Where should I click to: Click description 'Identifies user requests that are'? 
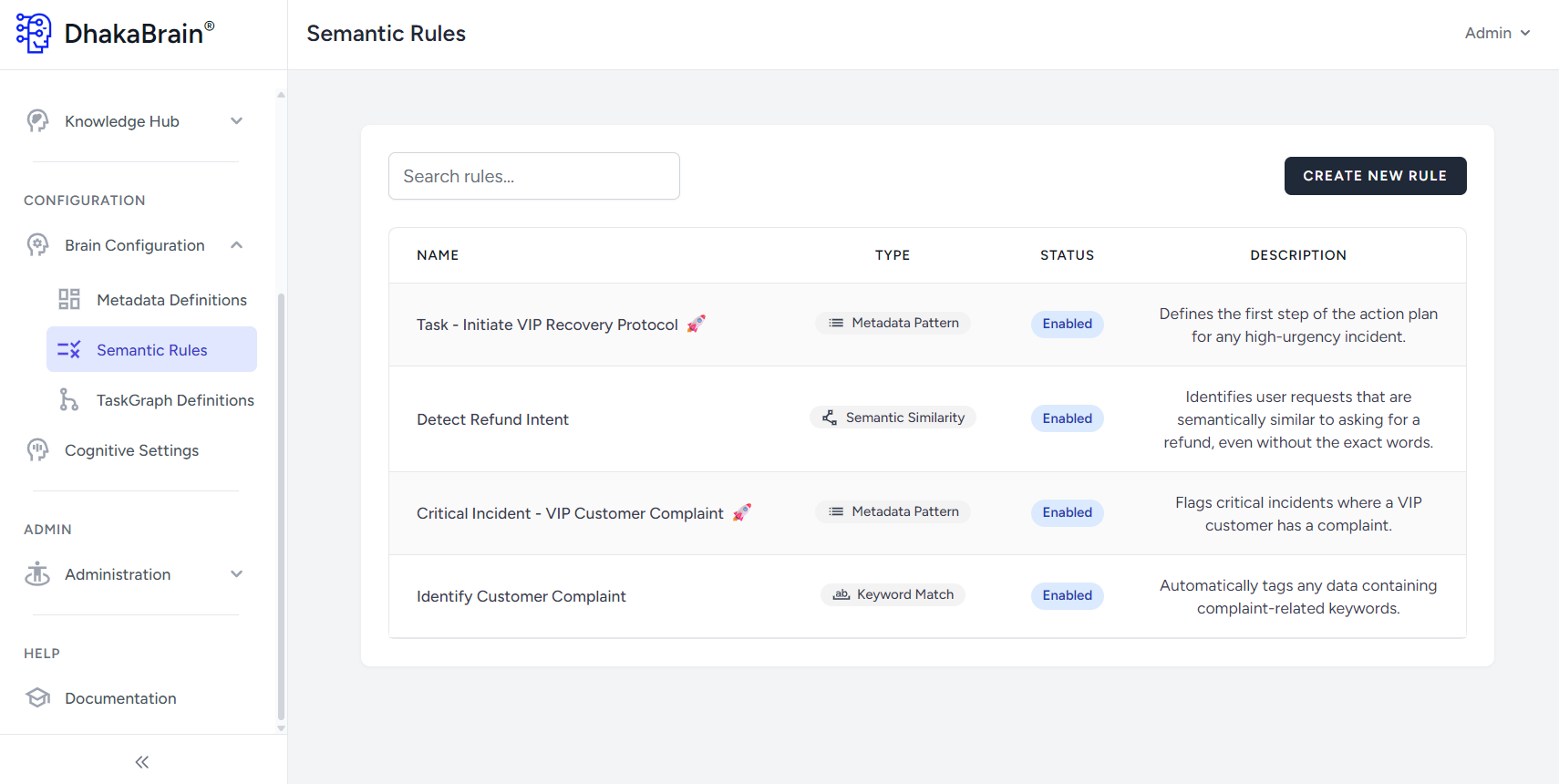[1298, 397]
